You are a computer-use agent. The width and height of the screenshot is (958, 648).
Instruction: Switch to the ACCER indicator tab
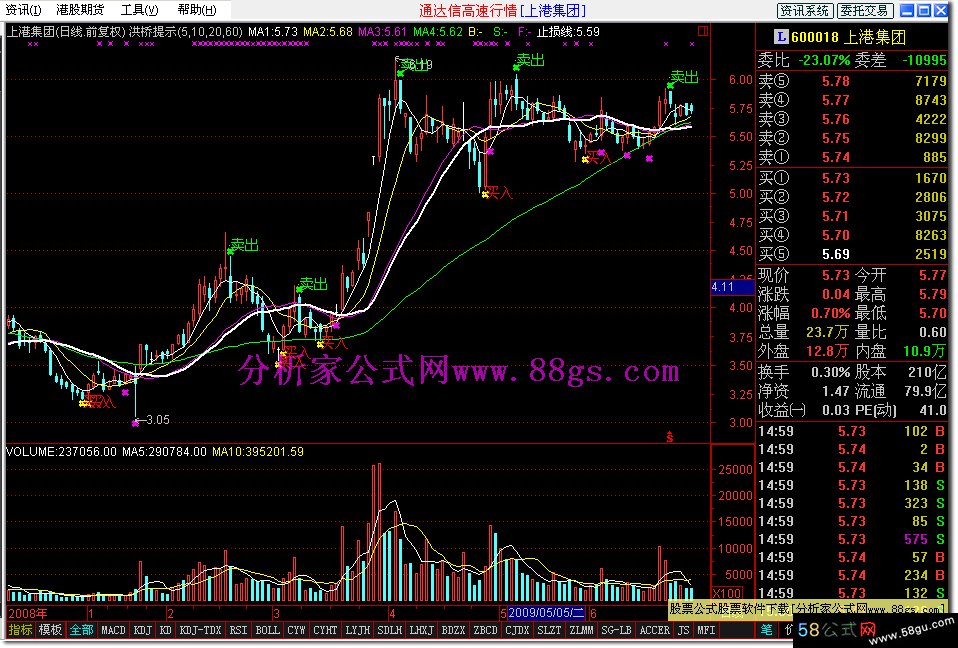(x=655, y=630)
